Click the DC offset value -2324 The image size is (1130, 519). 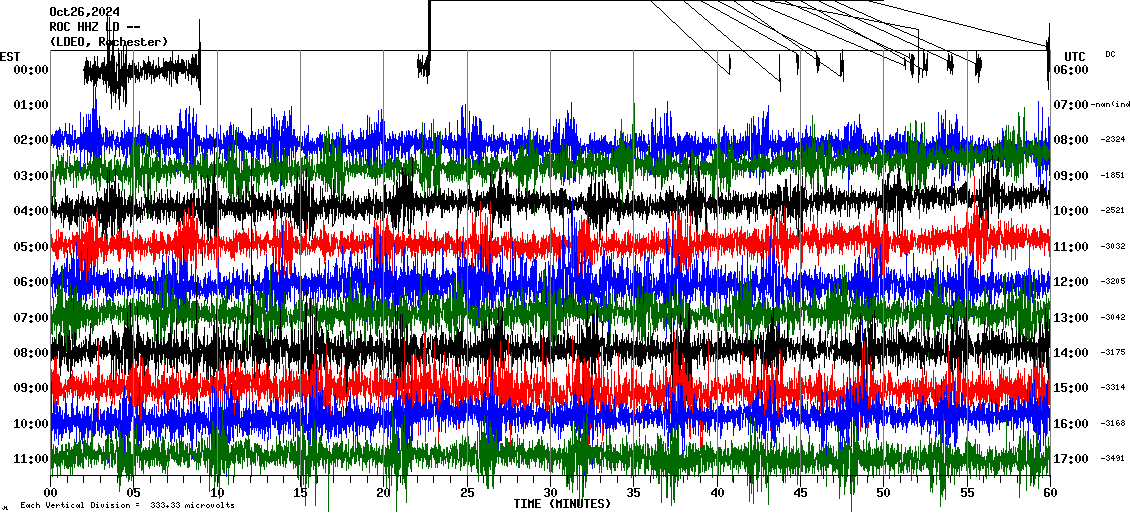(x=1111, y=140)
